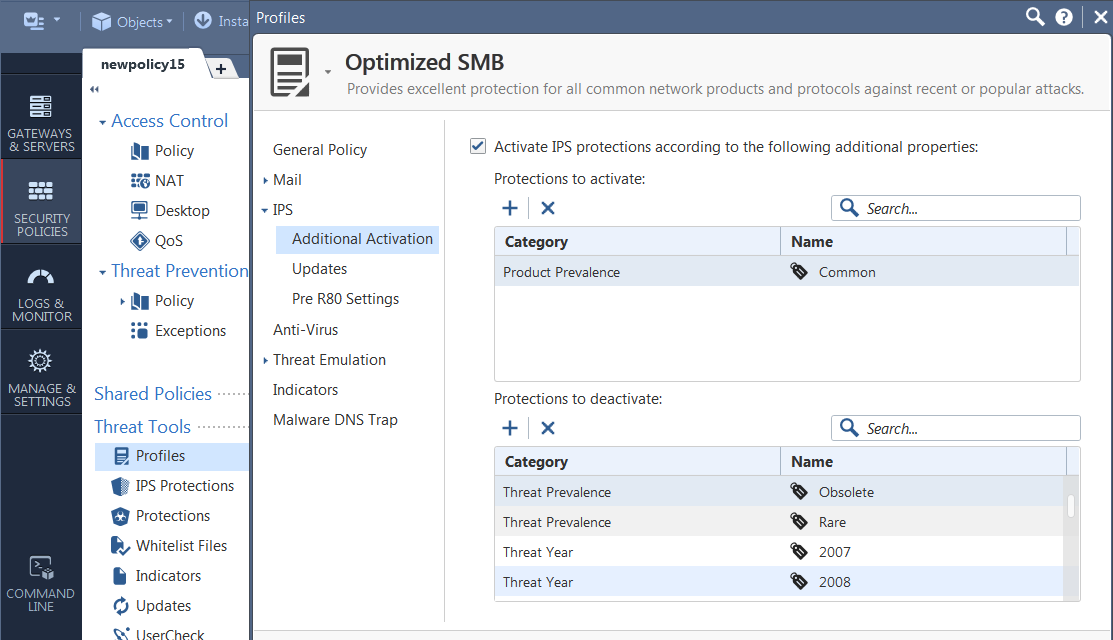Image resolution: width=1113 pixels, height=640 pixels.
Task: Click the Protections to deactivate search field
Action: click(955, 428)
